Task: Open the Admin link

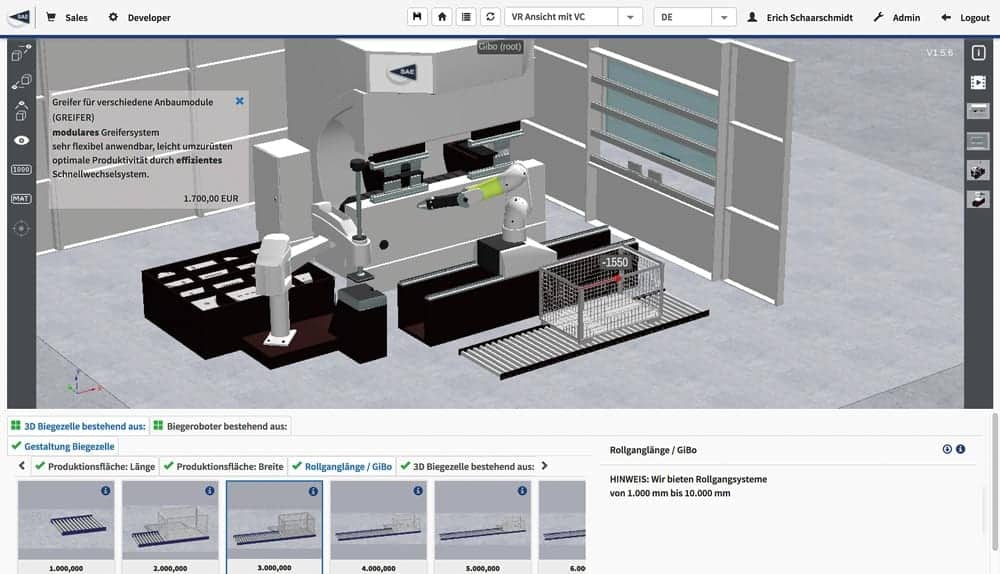Action: click(x=897, y=17)
